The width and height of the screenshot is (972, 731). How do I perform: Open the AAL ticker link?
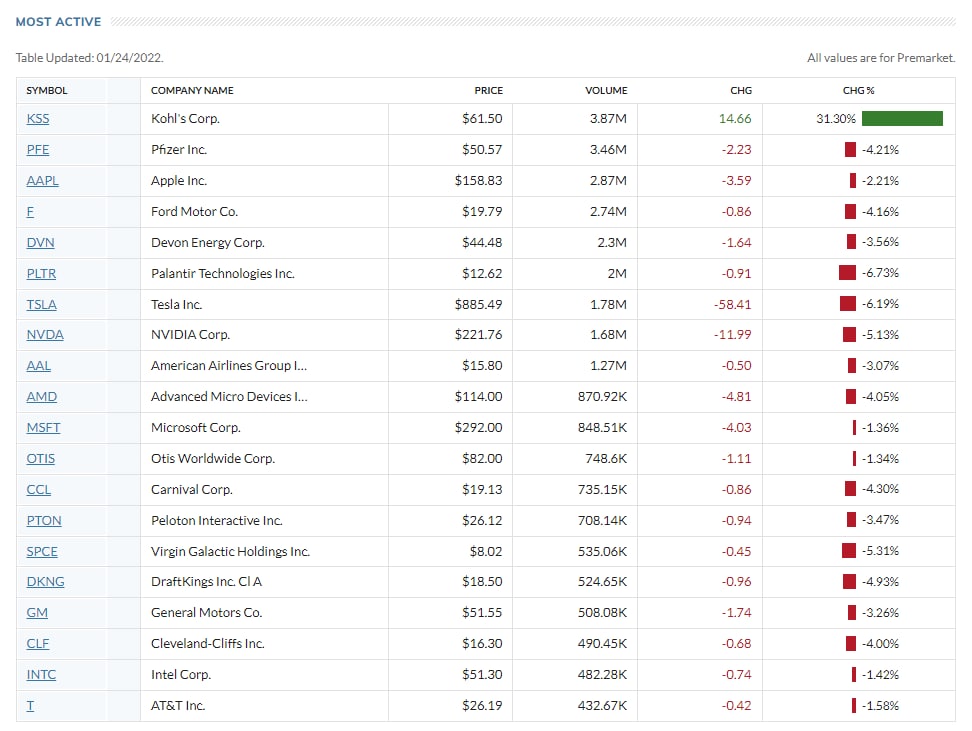[x=38, y=366]
